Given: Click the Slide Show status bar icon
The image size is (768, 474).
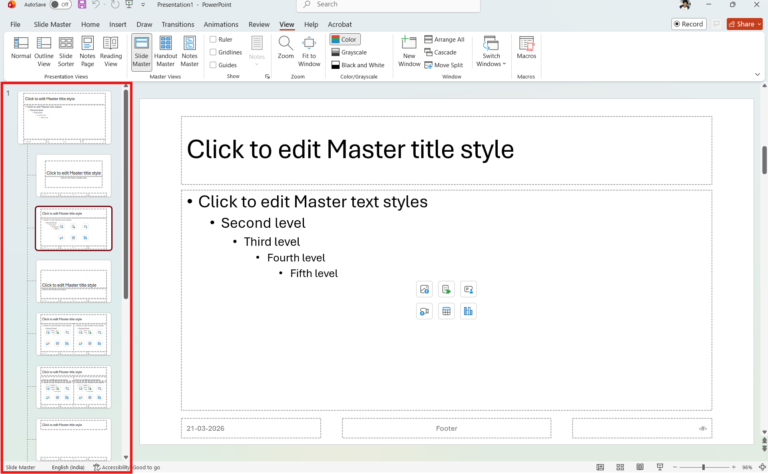Looking at the screenshot, I should [660, 467].
